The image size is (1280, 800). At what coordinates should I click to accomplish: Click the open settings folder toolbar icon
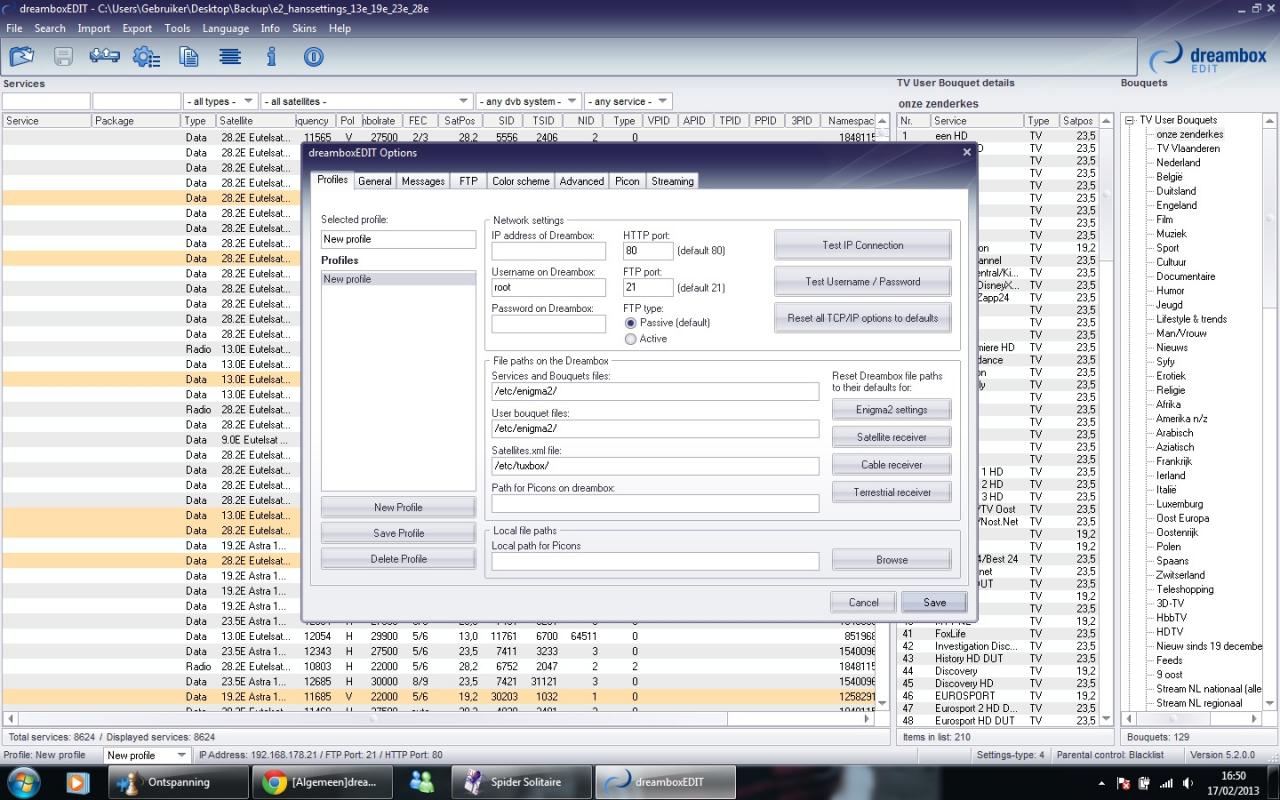[21, 57]
